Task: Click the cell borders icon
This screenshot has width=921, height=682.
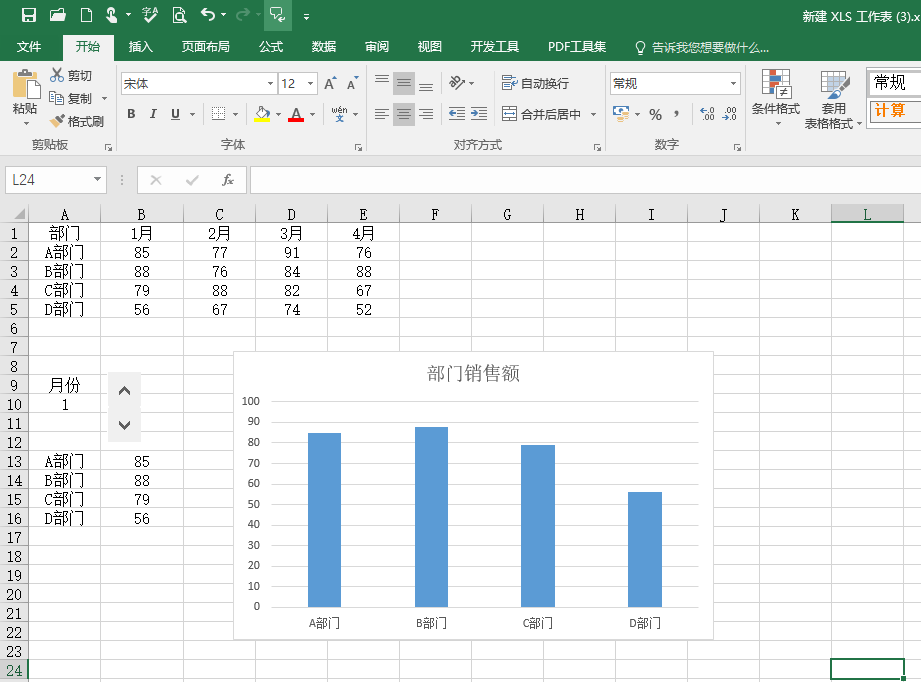Action: 219,114
